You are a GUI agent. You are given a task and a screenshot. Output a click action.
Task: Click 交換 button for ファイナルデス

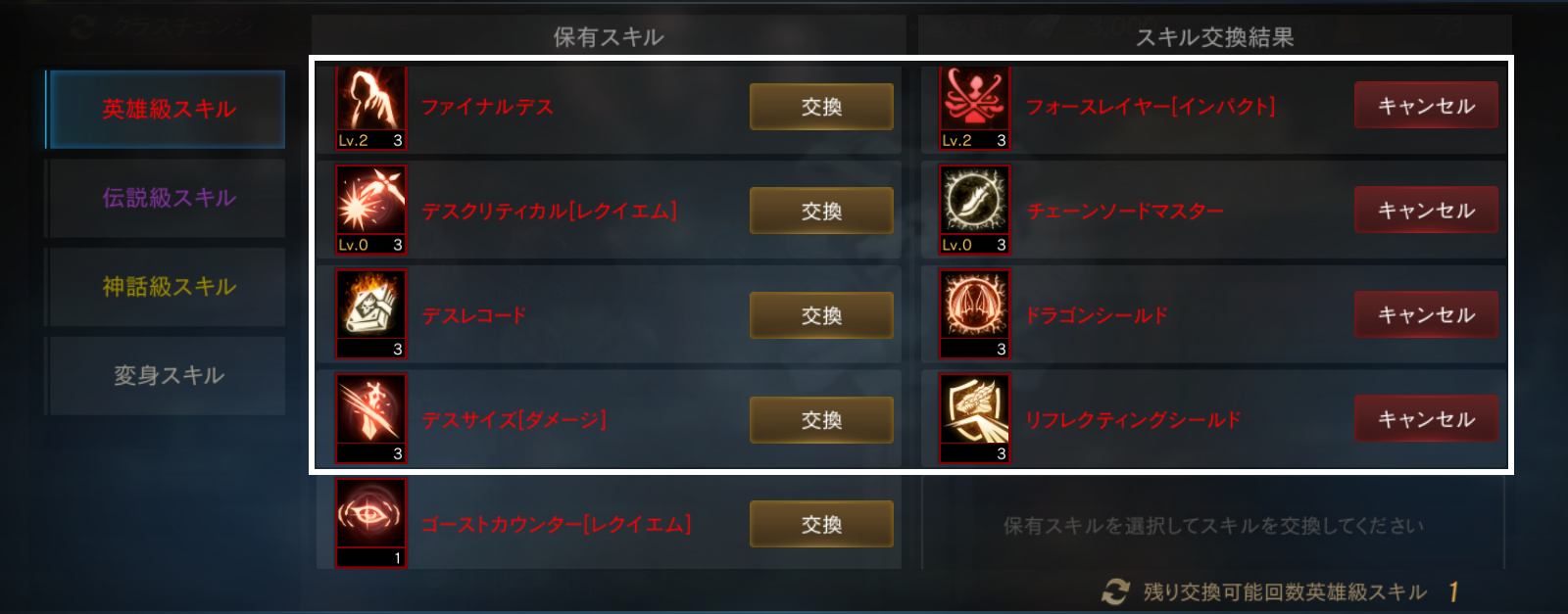821,107
